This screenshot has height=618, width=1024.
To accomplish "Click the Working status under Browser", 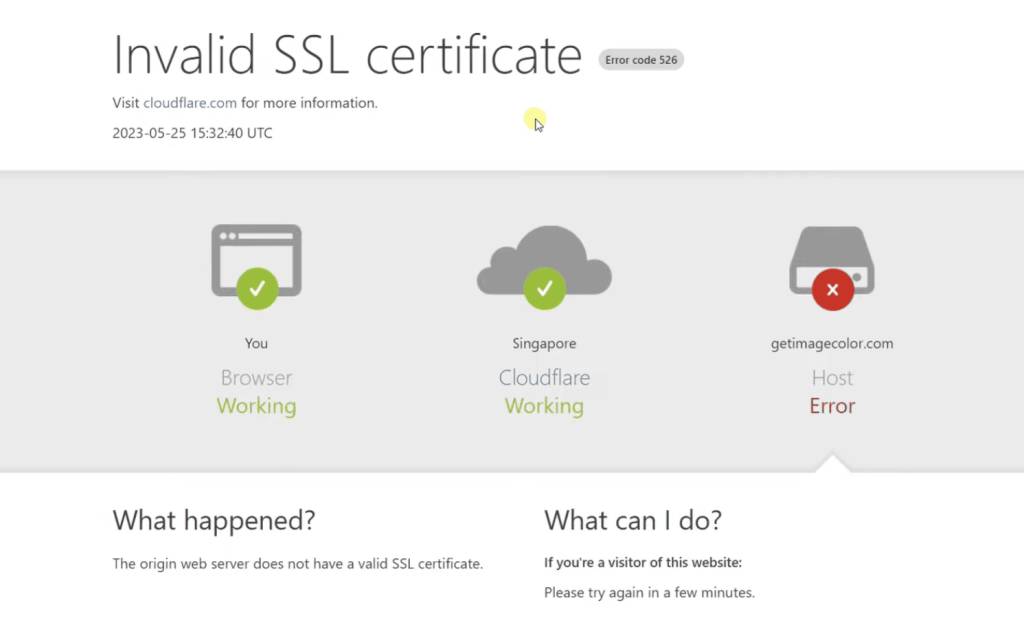I will click(x=256, y=406).
